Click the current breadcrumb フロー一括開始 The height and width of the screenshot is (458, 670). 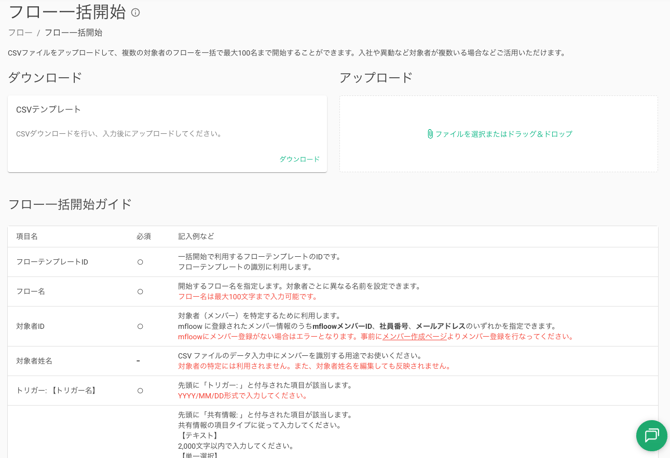73,32
